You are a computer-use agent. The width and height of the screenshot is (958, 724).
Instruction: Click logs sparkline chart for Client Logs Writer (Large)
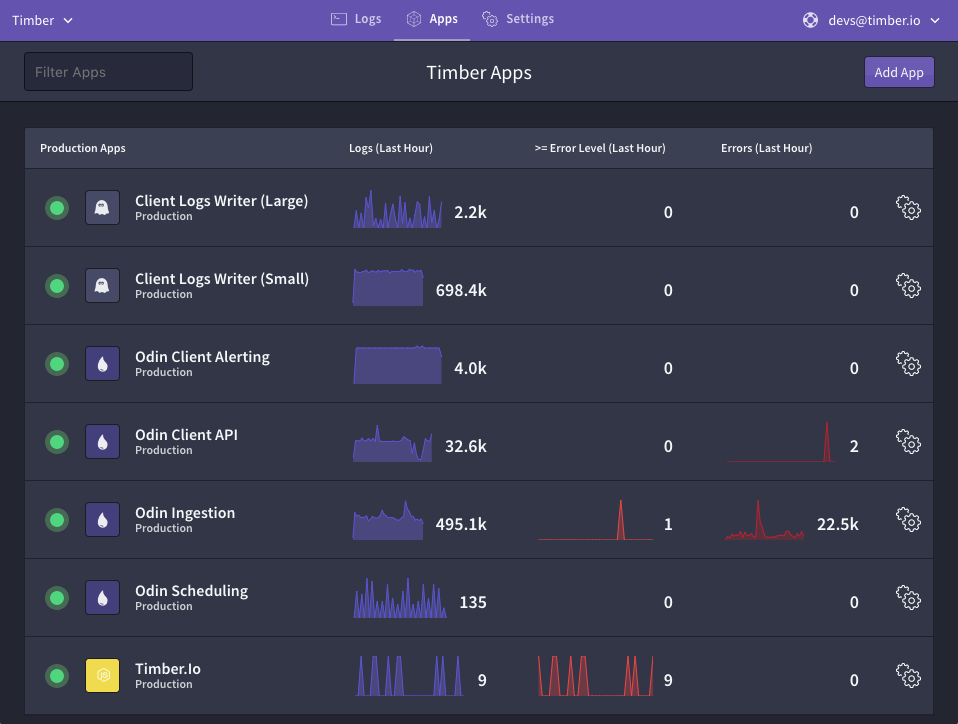point(398,209)
